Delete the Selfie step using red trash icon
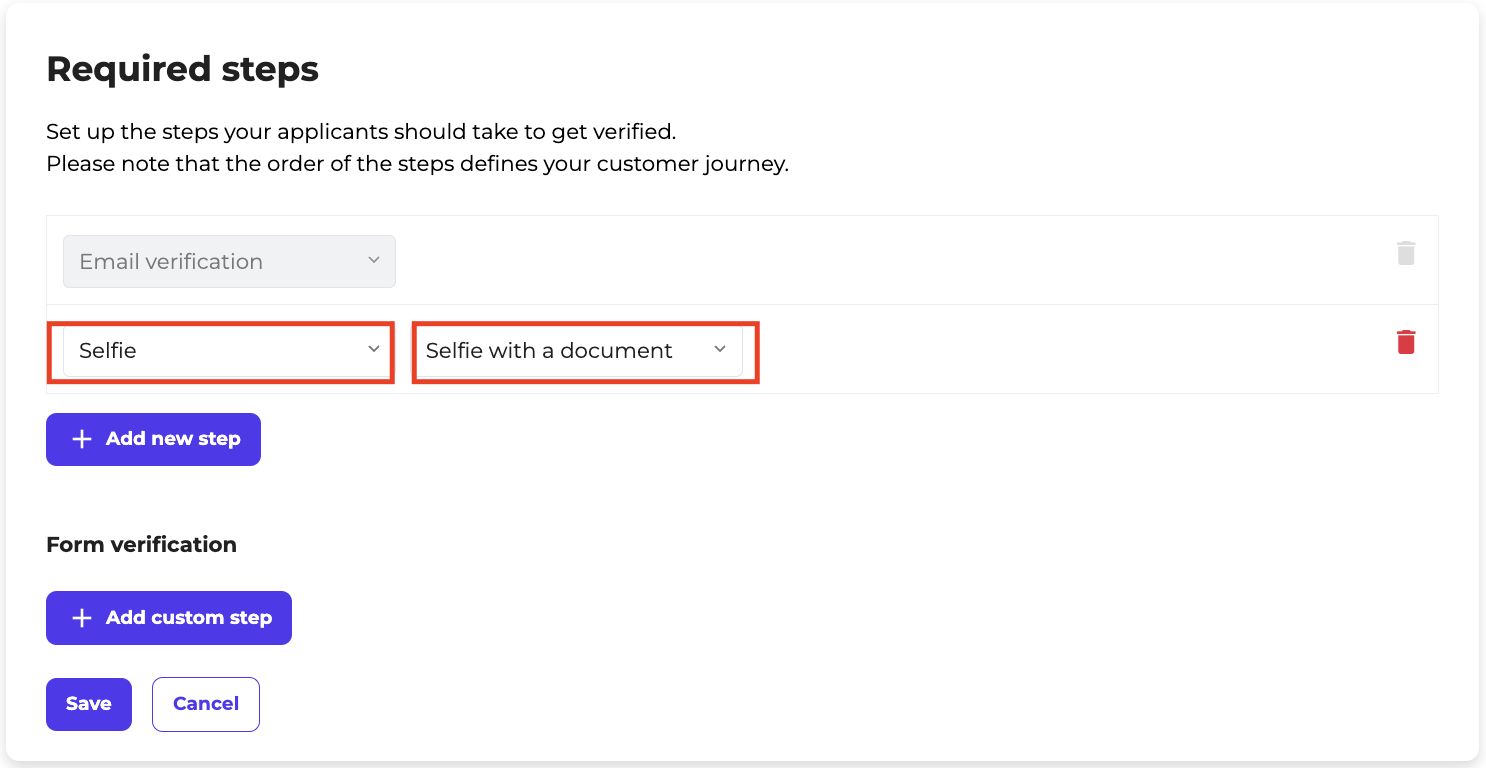 click(1406, 342)
